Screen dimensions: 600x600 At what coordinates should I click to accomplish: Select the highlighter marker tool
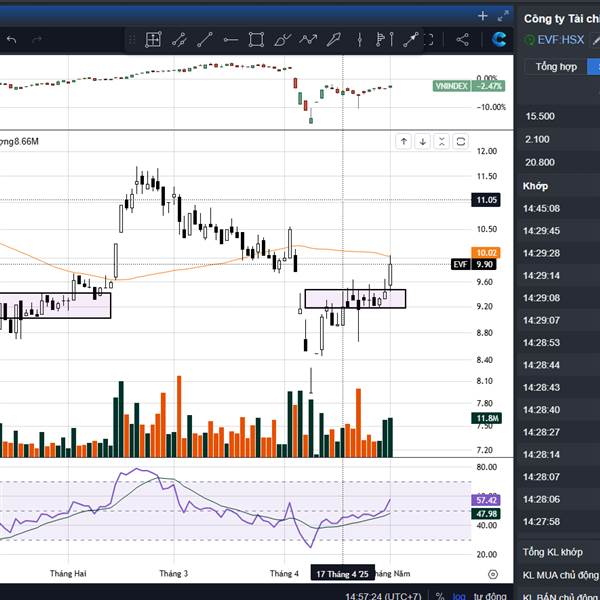pos(333,39)
